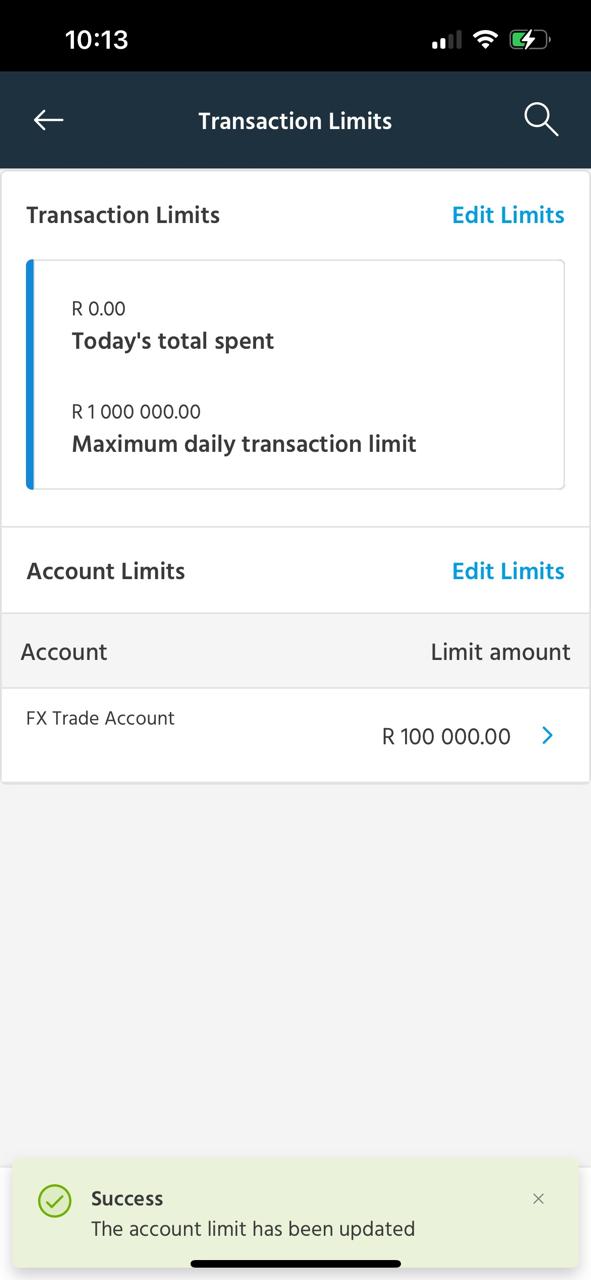This screenshot has width=591, height=1280.
Task: Tap the Transaction Limits page title
Action: (295, 121)
